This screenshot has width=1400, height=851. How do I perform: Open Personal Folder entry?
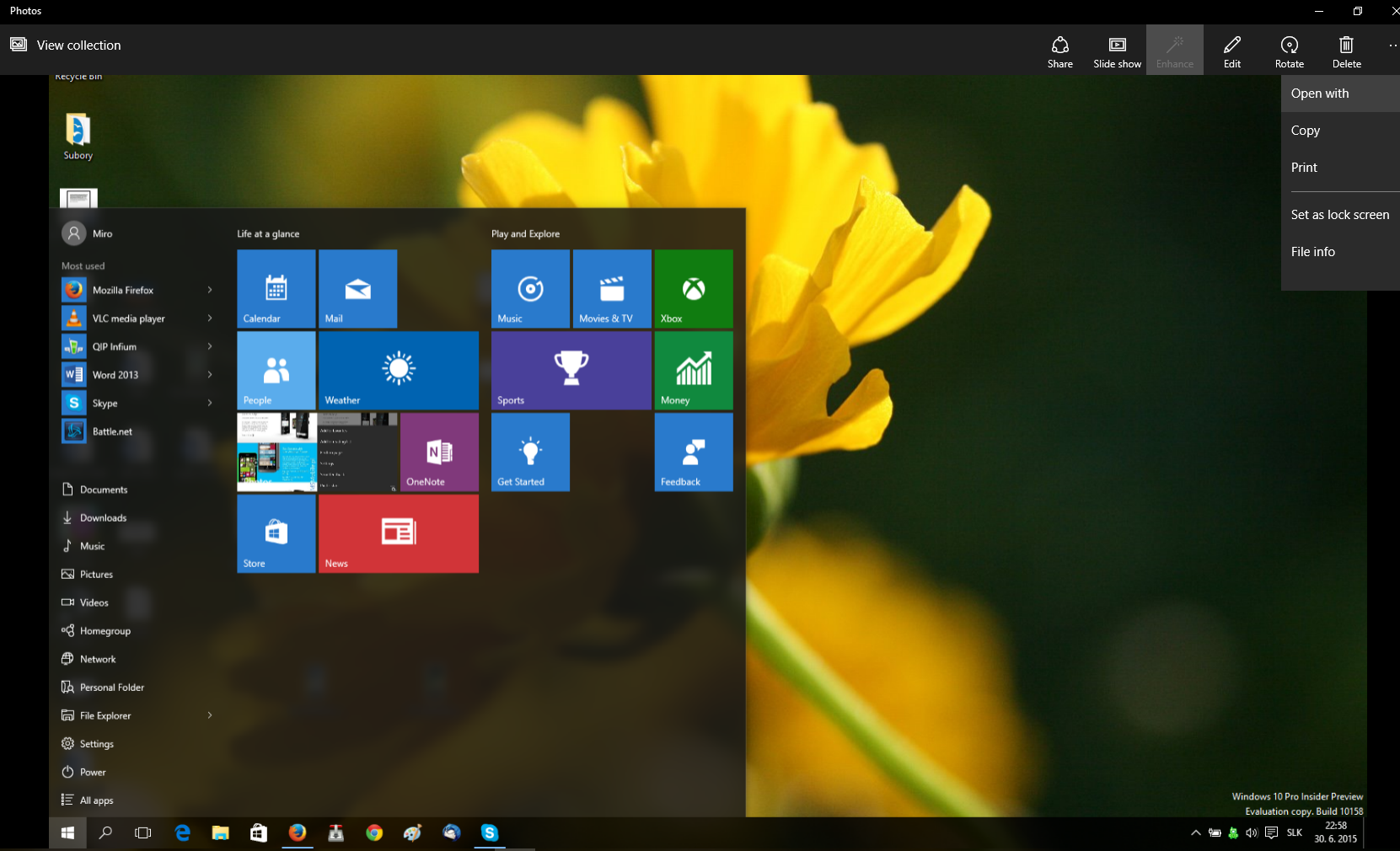point(103,688)
